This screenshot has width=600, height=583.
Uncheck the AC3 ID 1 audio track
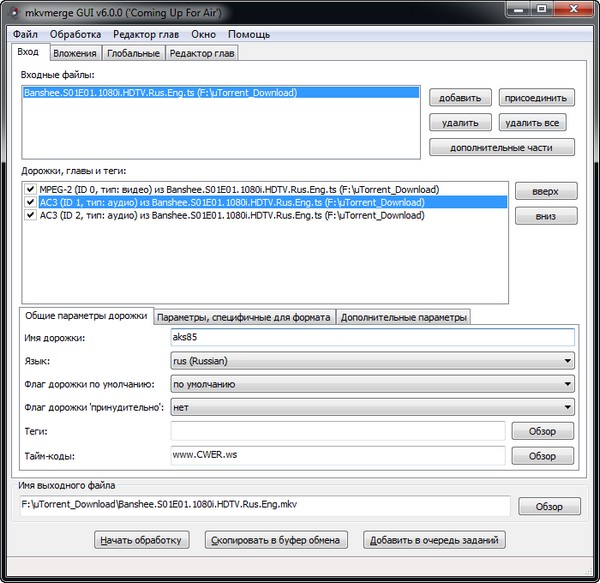point(29,202)
